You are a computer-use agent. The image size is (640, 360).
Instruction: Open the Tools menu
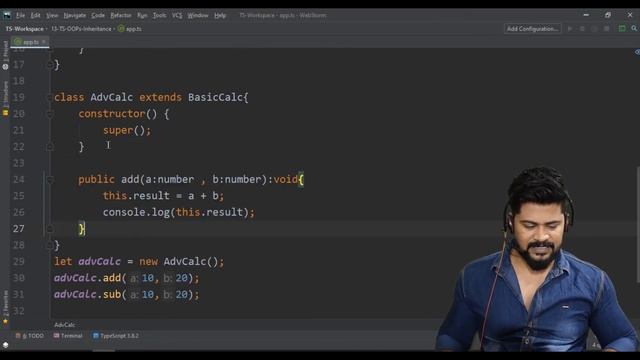159,16
